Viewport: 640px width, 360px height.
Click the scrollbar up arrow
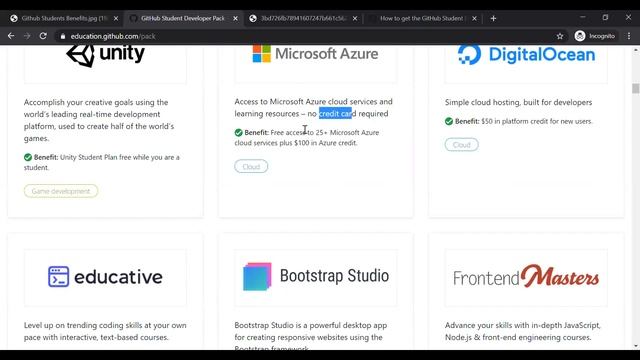(x=635, y=49)
